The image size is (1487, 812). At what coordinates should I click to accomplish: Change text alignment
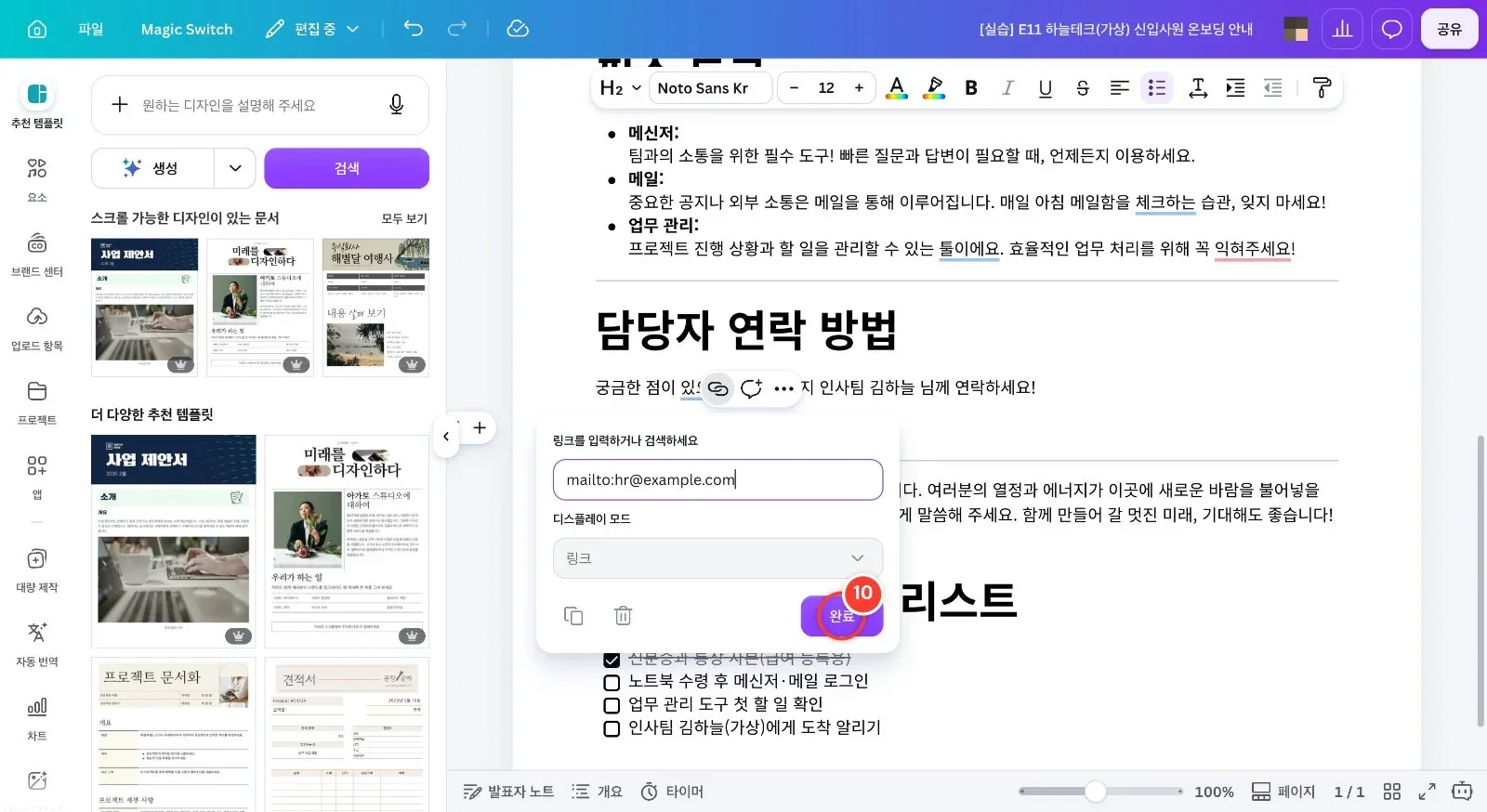pos(1120,87)
